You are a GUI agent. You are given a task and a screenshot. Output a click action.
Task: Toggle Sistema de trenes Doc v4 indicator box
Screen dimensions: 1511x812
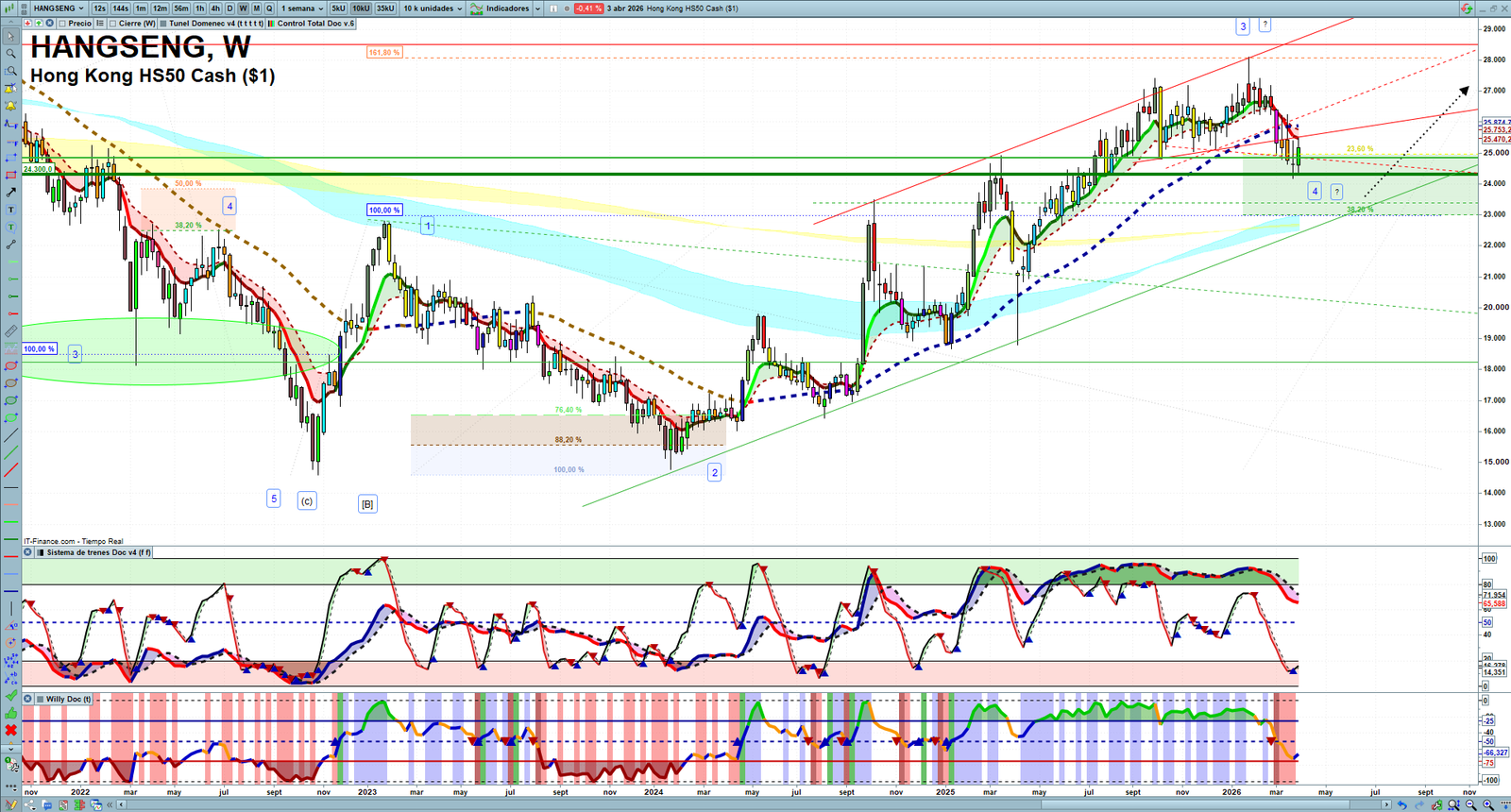tap(41, 552)
